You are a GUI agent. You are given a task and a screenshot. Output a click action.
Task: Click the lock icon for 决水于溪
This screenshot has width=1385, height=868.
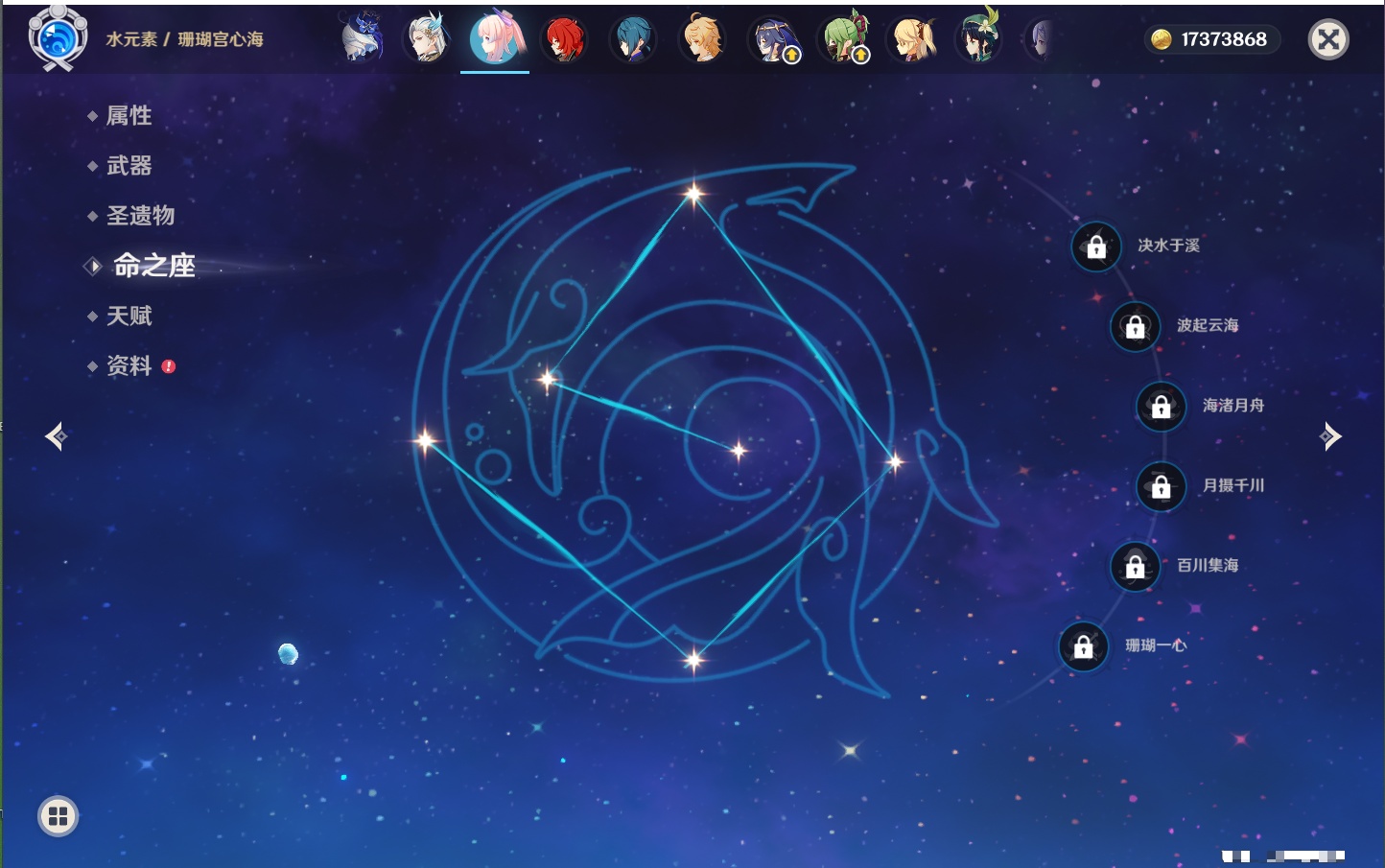tap(1096, 246)
